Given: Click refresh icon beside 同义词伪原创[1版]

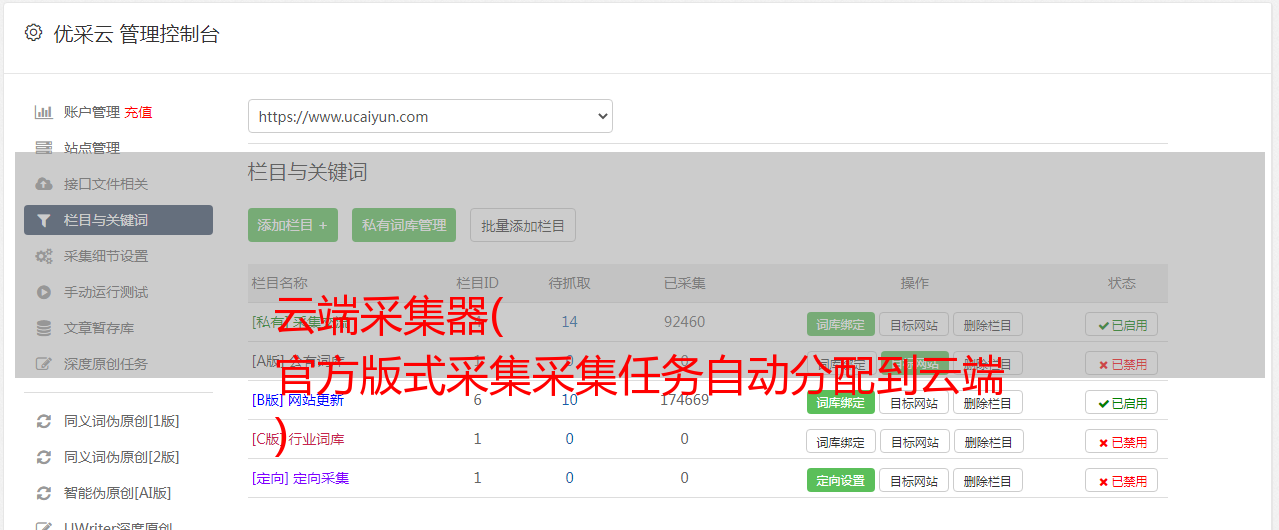Looking at the screenshot, I should 43,421.
